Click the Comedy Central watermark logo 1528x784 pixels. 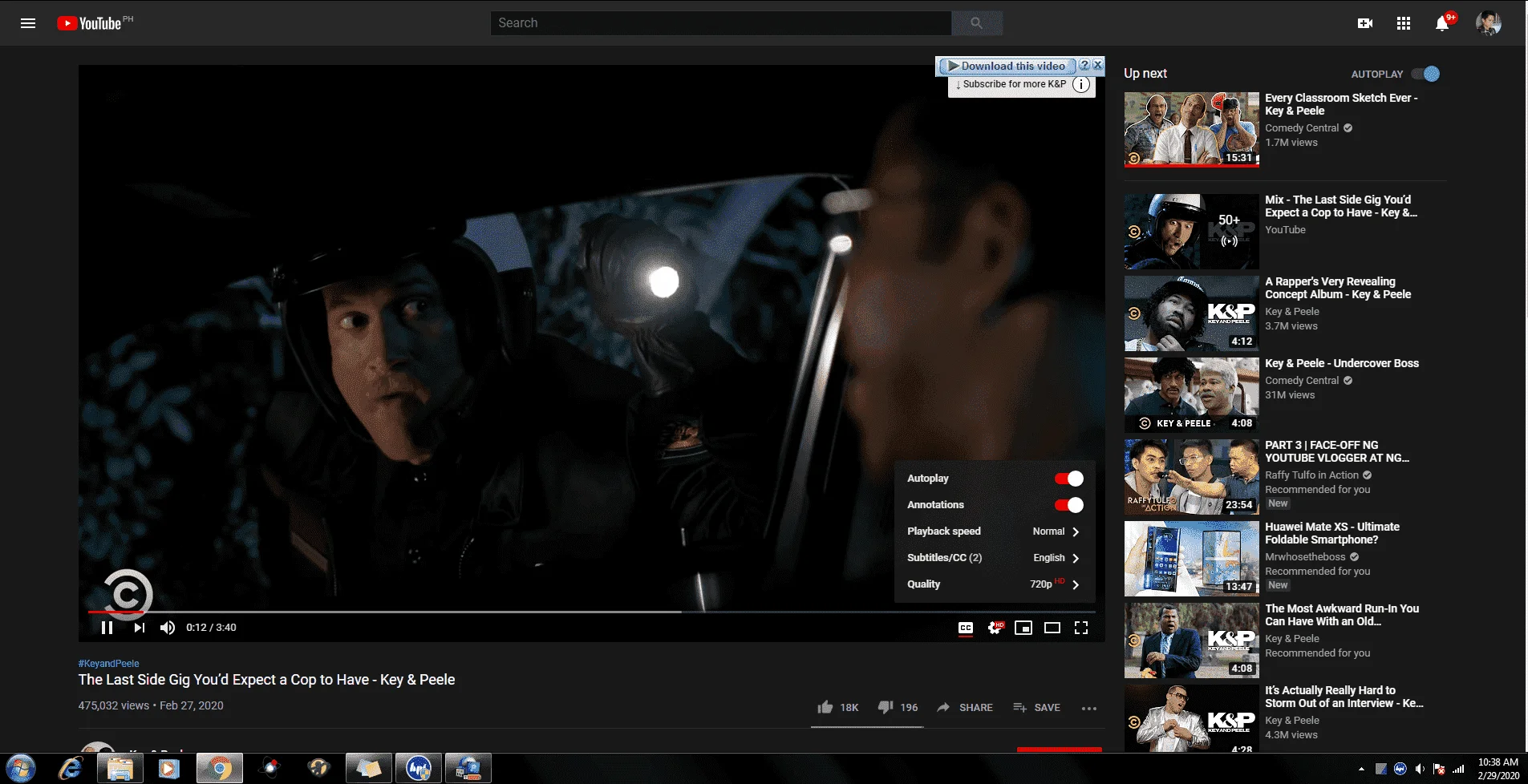pyautogui.click(x=127, y=594)
